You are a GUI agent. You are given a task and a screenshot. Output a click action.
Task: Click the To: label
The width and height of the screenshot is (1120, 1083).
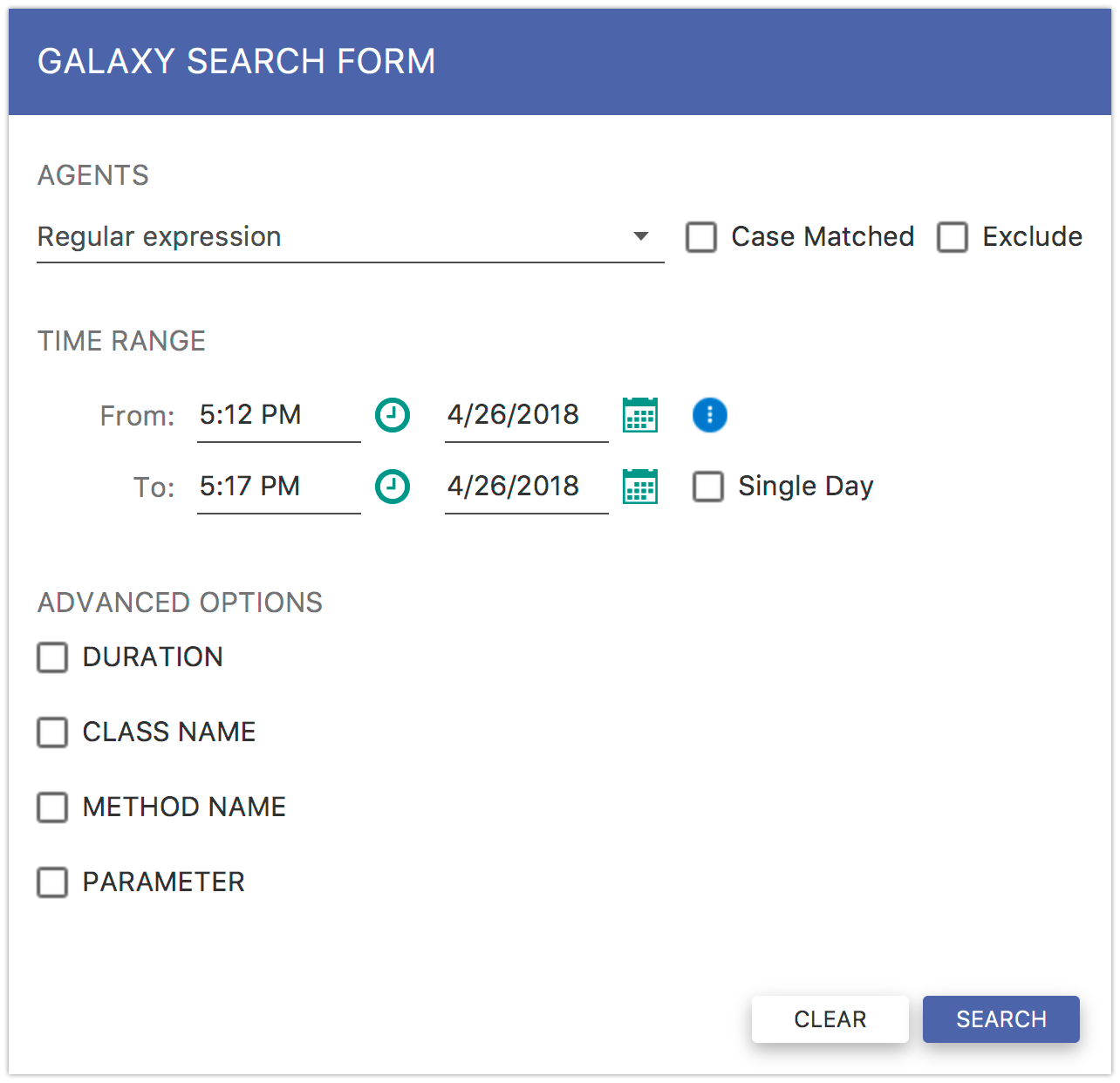[154, 487]
